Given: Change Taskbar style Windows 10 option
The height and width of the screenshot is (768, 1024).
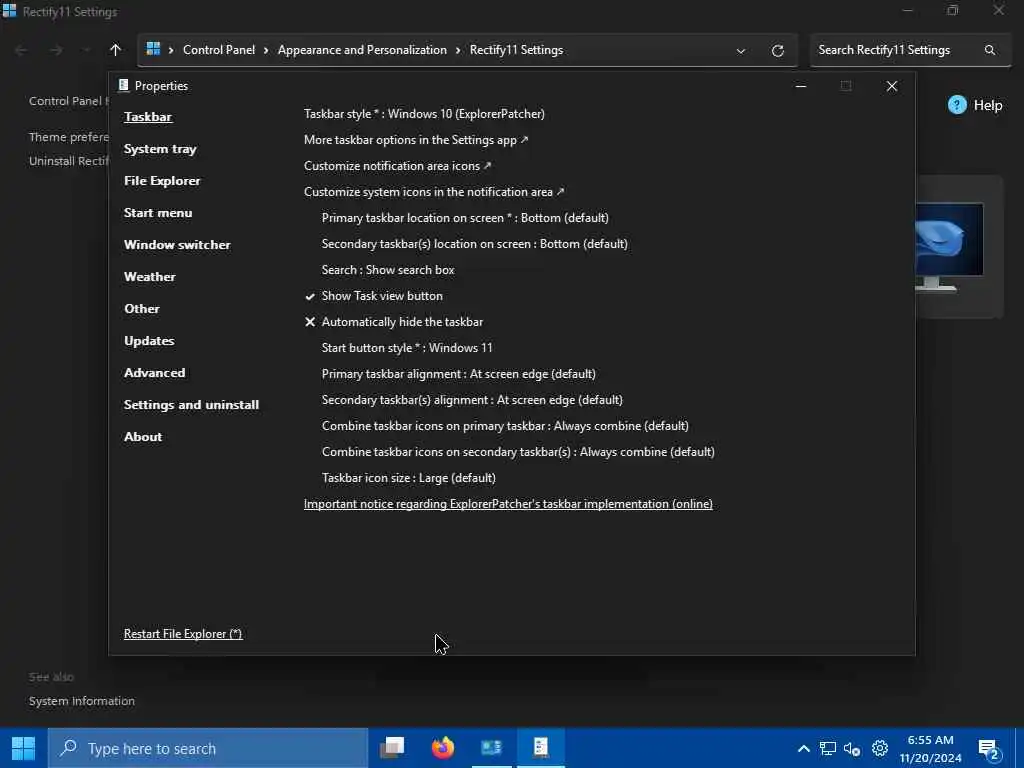Looking at the screenshot, I should pos(424,114).
